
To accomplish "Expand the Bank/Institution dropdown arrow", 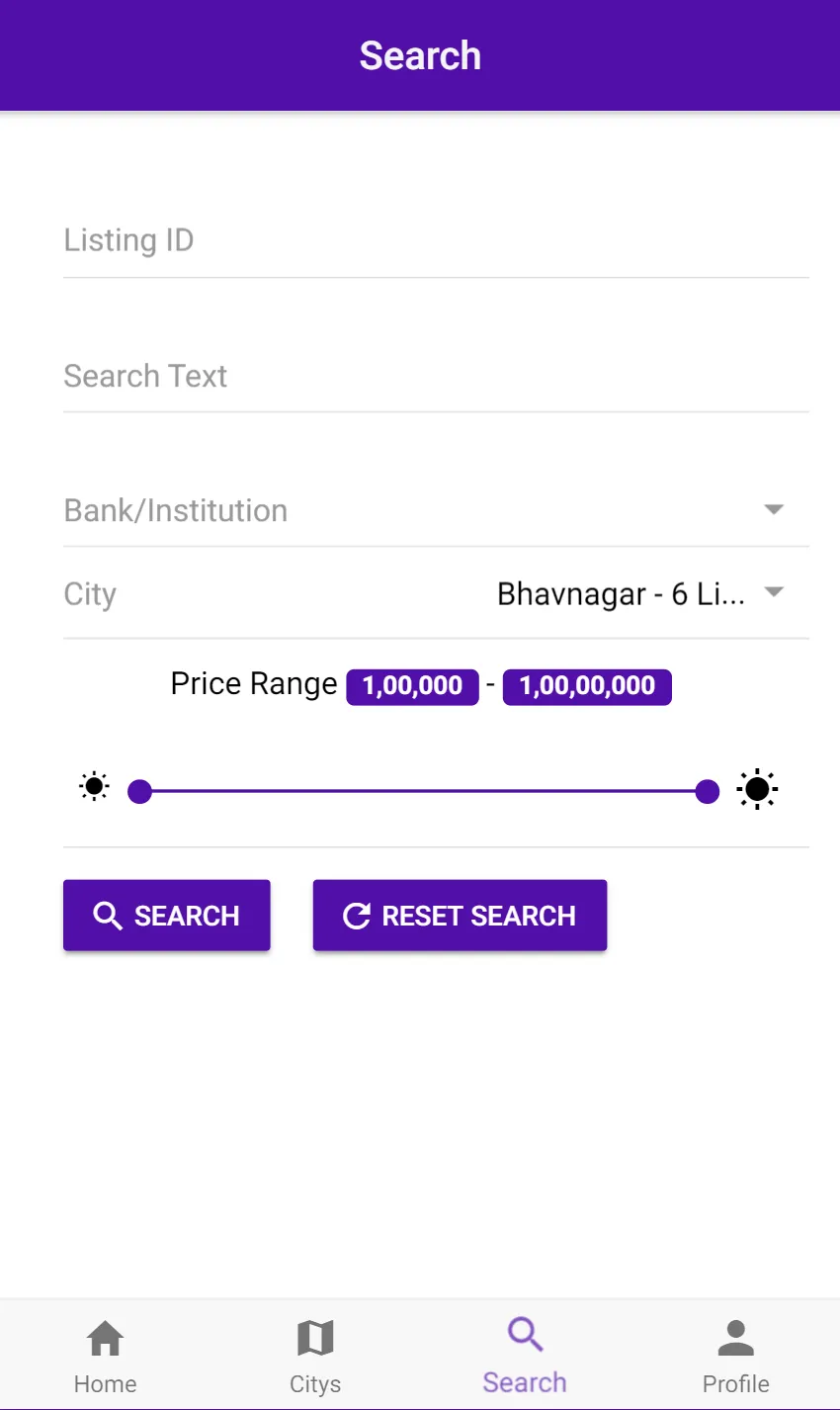I will click(774, 509).
